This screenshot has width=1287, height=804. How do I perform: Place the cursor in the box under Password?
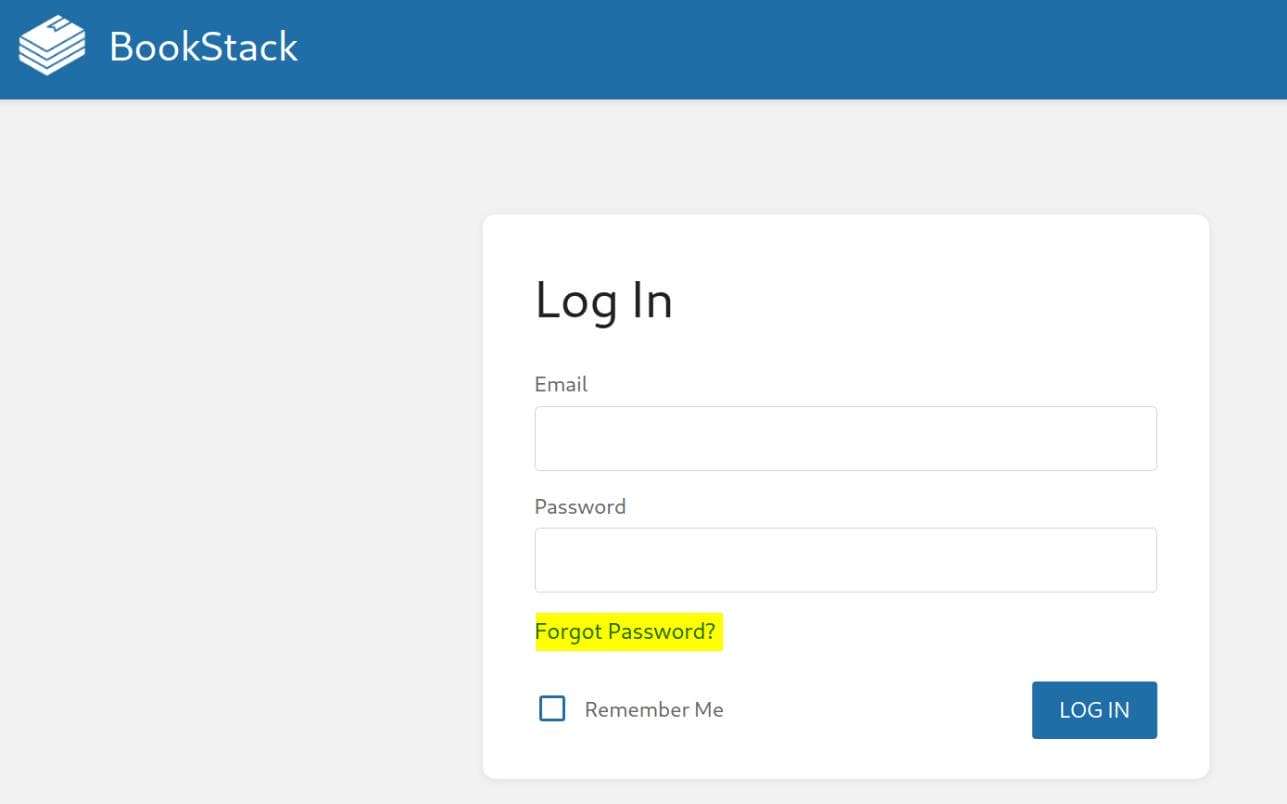click(845, 560)
